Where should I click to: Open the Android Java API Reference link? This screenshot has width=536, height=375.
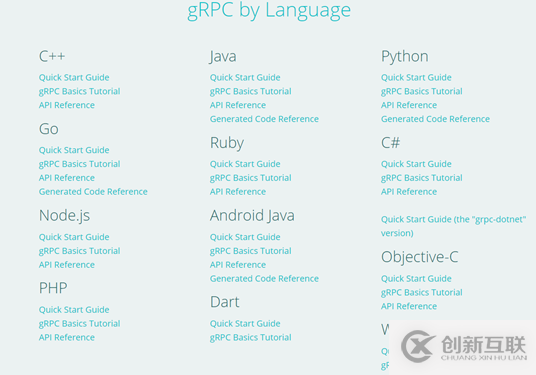[x=238, y=265]
